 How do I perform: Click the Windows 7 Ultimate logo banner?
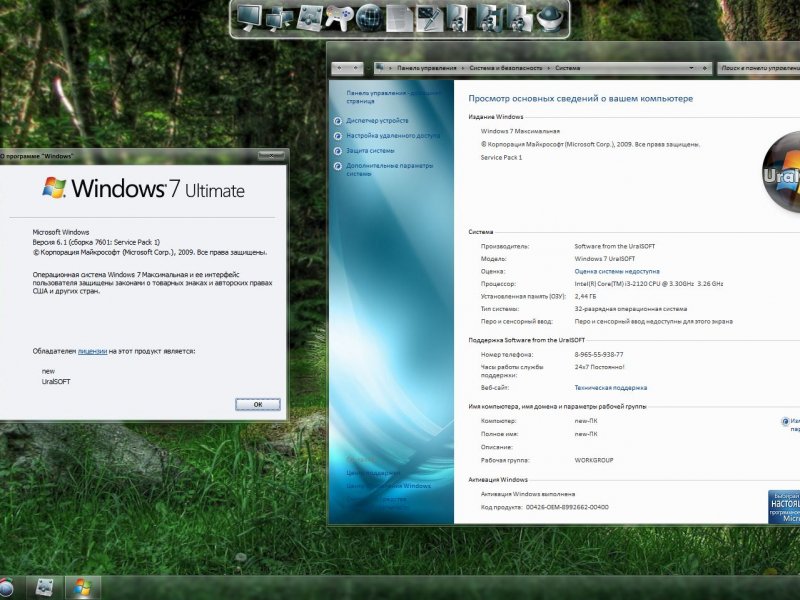143,189
